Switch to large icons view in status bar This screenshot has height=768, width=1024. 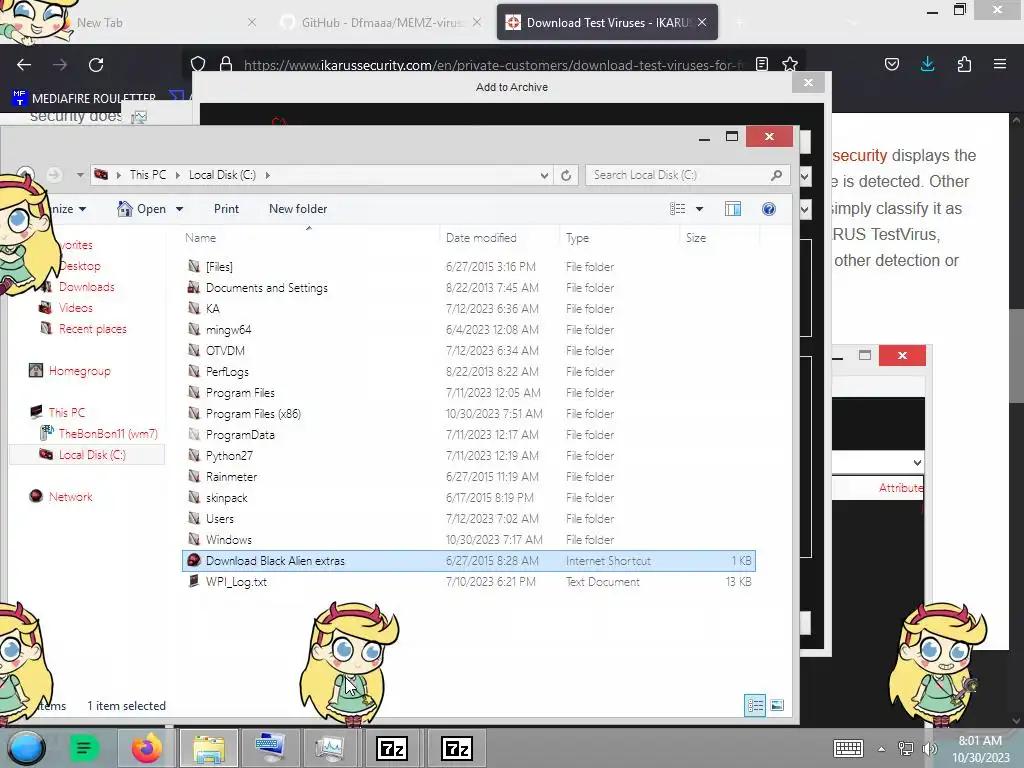pos(776,705)
